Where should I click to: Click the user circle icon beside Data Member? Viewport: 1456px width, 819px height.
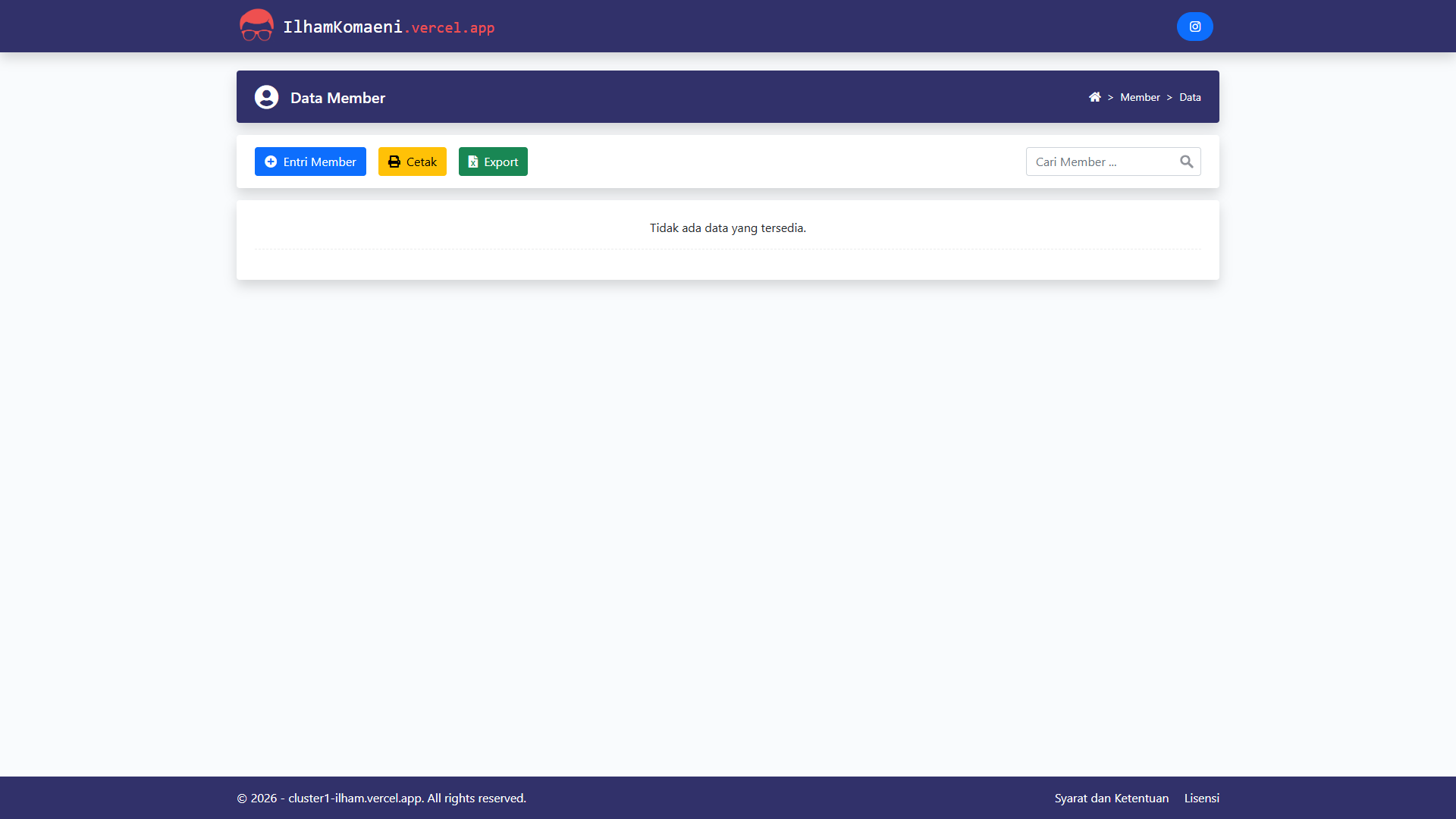pyautogui.click(x=266, y=97)
